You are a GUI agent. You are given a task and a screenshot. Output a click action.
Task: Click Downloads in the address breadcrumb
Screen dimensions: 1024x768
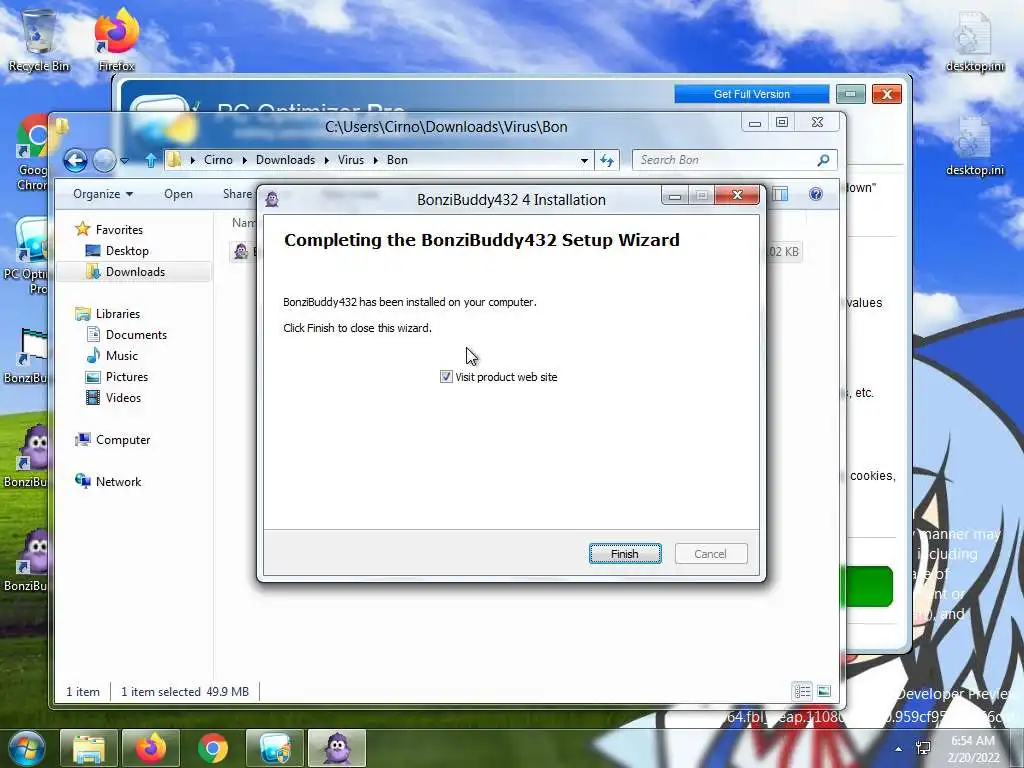click(285, 160)
